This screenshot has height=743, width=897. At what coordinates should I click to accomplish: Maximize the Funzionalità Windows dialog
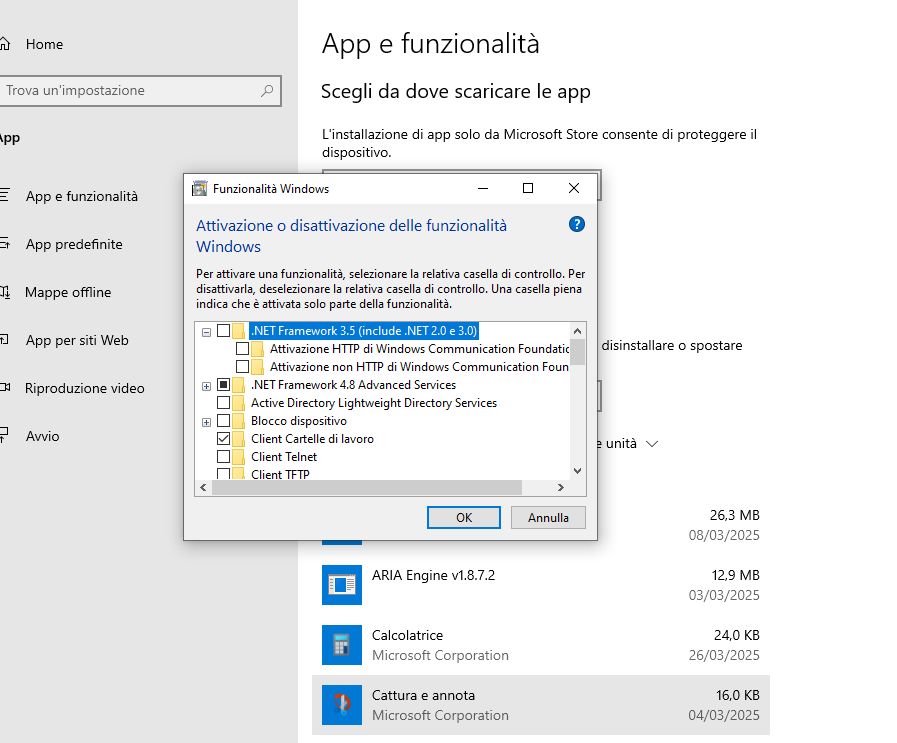528,188
